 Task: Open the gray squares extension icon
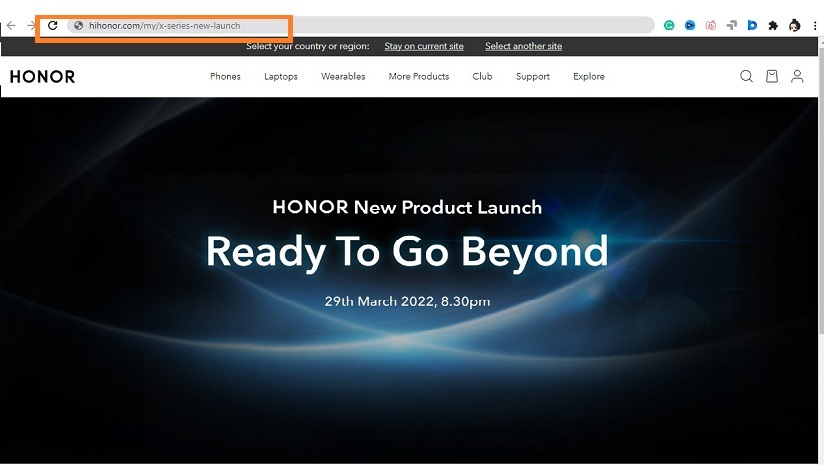pos(732,25)
